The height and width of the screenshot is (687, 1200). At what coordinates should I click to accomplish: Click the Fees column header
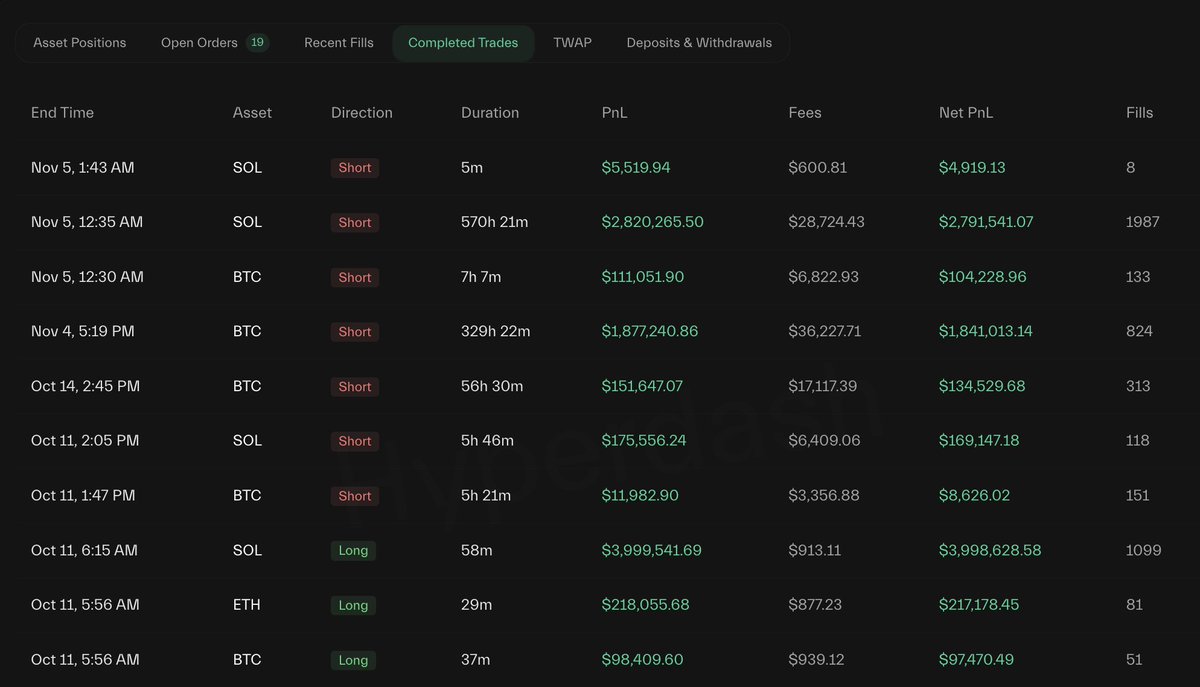[x=805, y=113]
